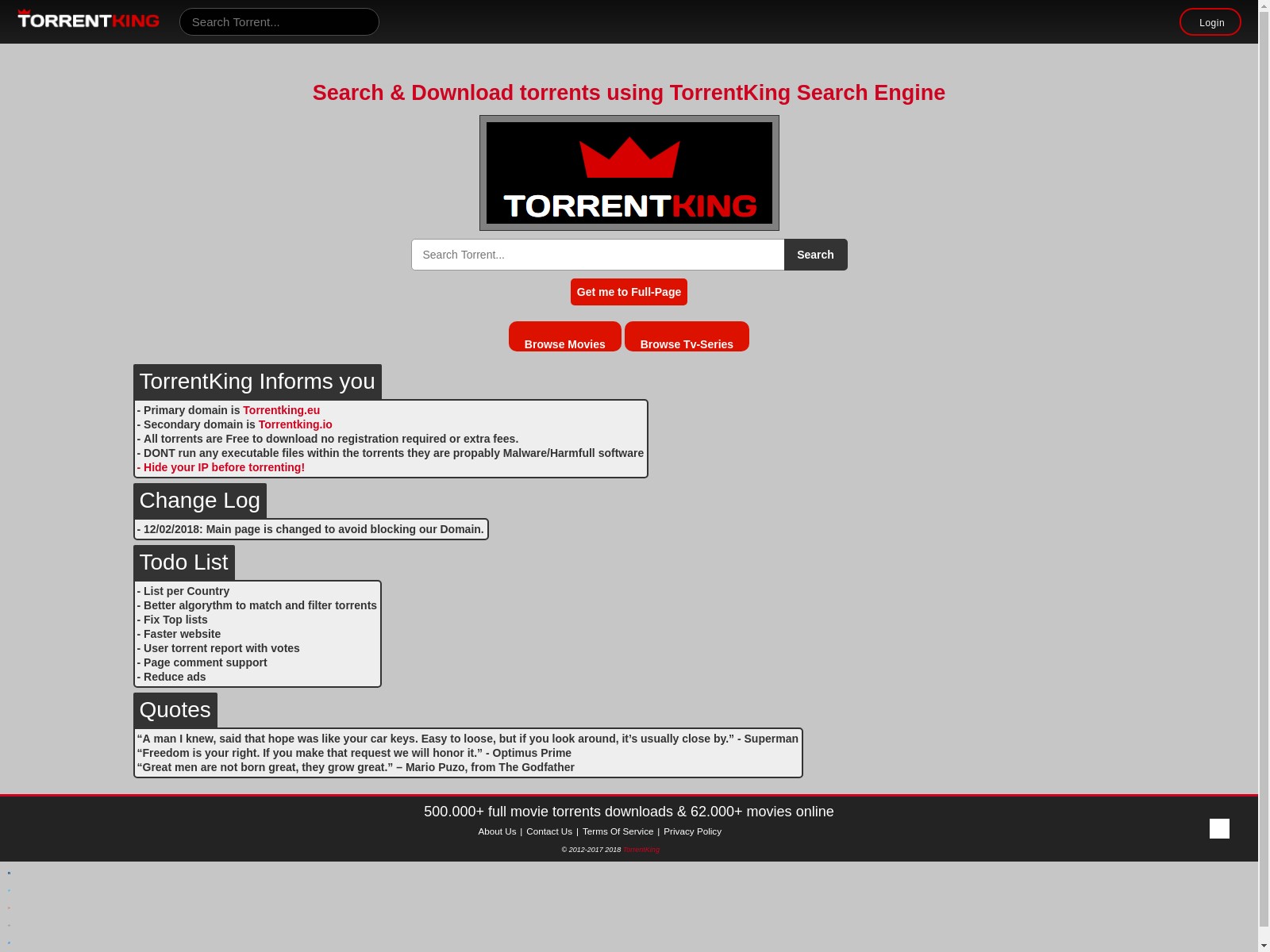This screenshot has width=1270, height=952.
Task: Click the red TorrentKing copyright link
Action: coord(641,850)
